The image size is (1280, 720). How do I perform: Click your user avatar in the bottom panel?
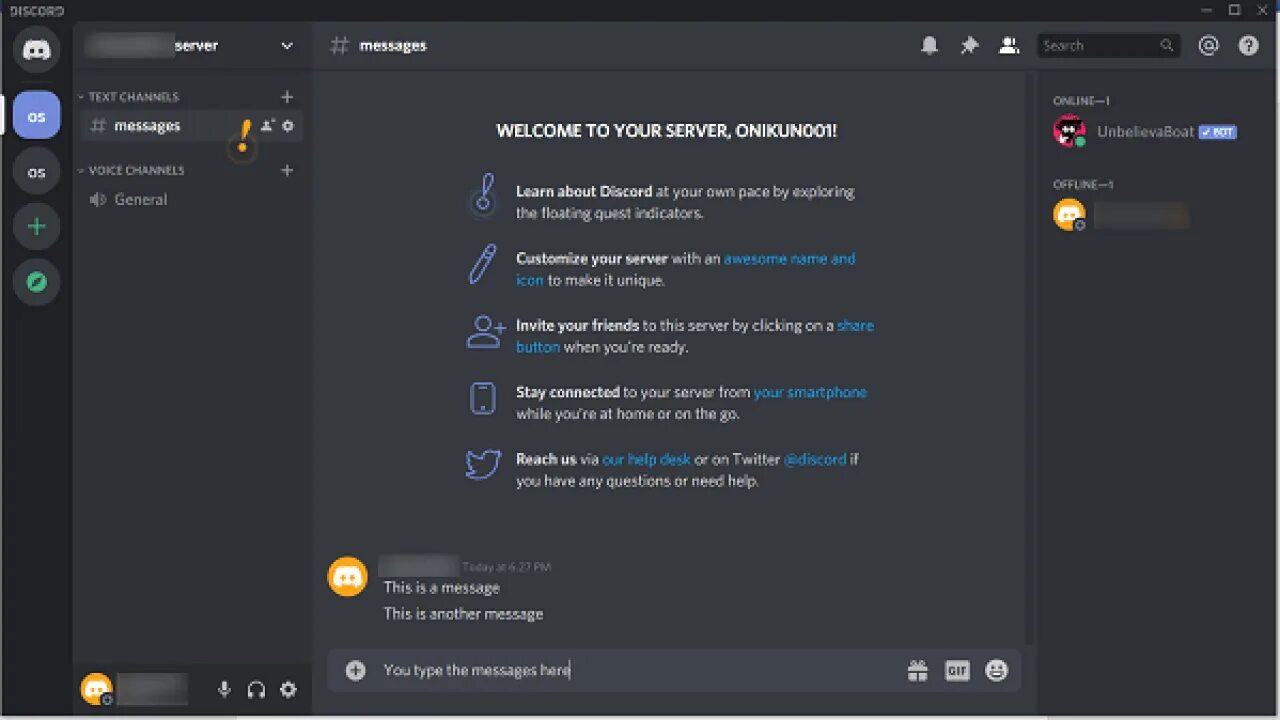tap(96, 689)
